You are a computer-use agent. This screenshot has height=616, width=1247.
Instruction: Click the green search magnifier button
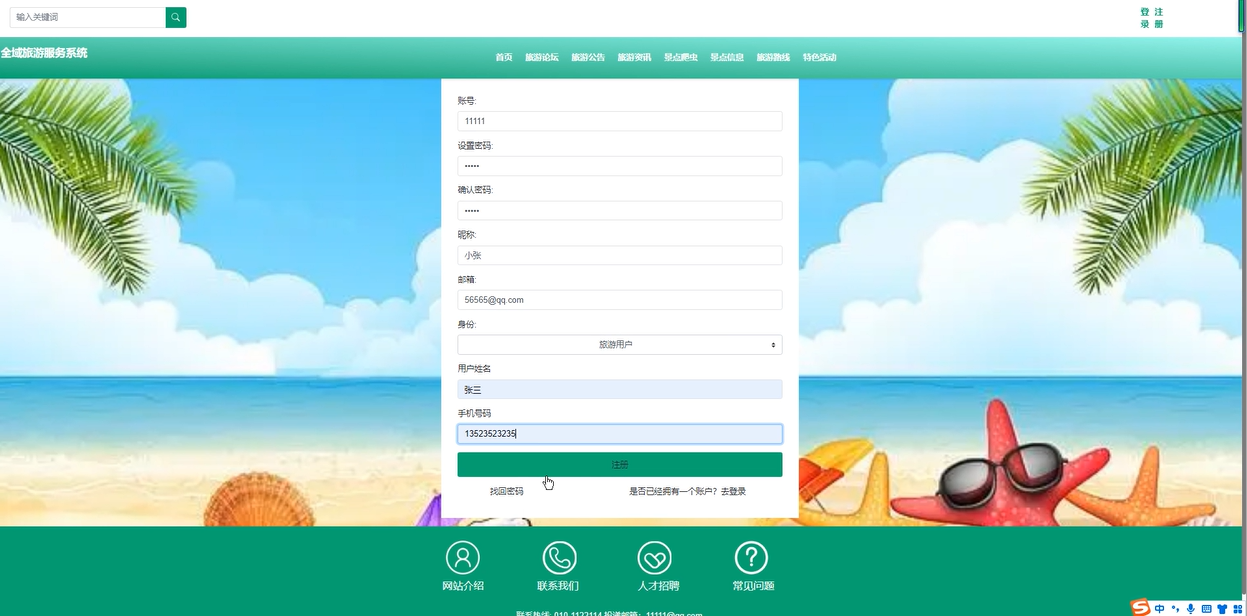tap(176, 17)
